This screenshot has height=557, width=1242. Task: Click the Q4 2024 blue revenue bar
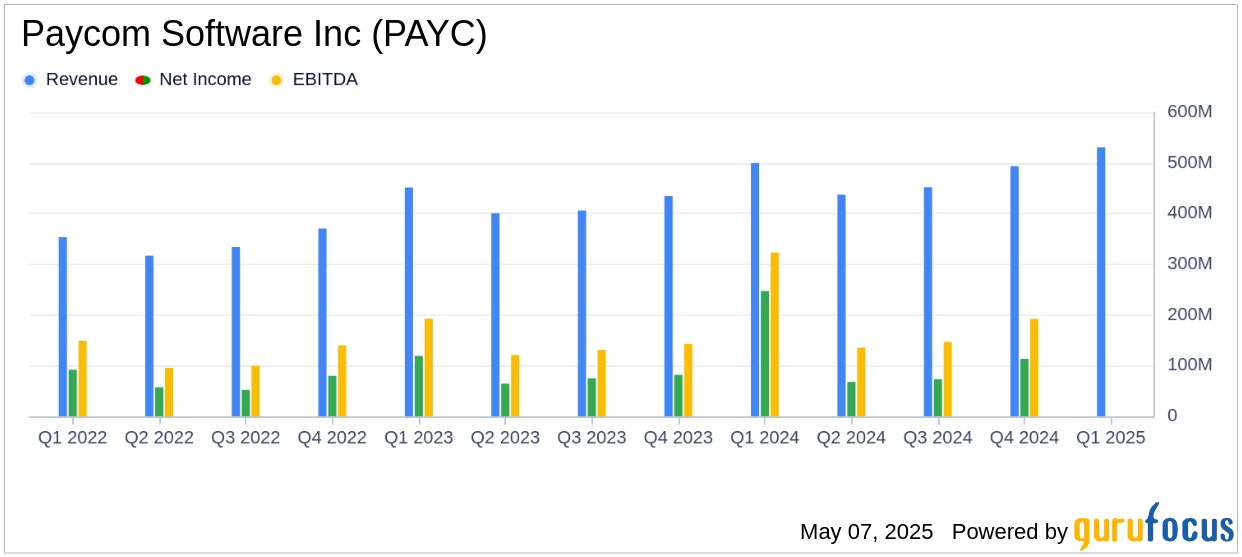coord(1014,291)
